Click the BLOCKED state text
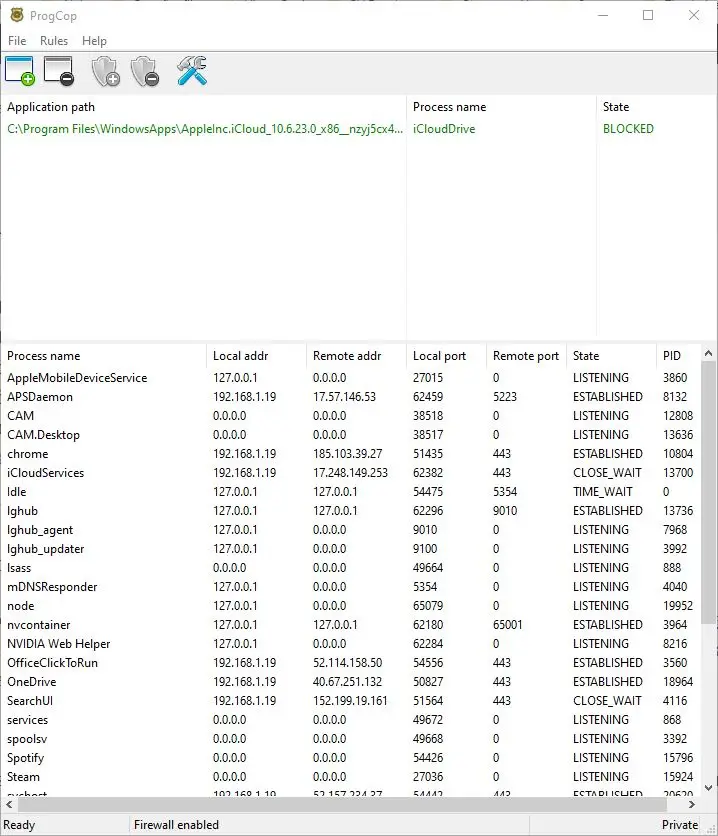 pos(628,129)
